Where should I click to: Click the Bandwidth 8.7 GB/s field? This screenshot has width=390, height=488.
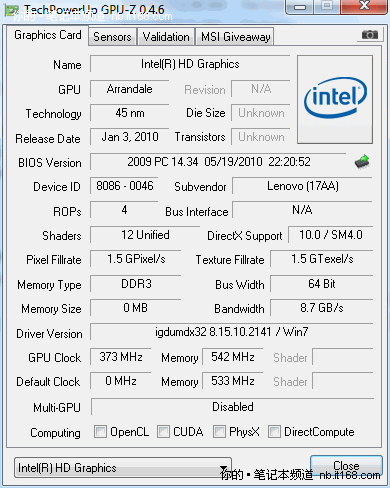pos(322,308)
